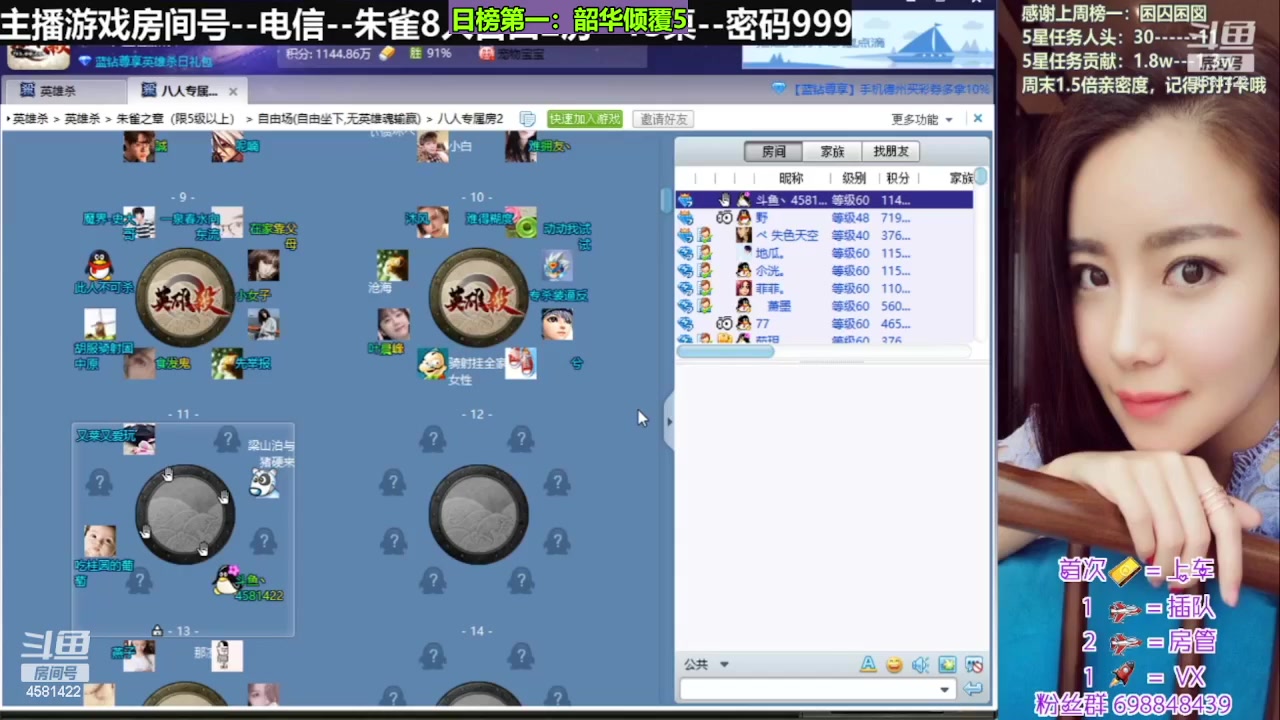The image size is (1280, 720).
Task: Open the chat input history dropdown arrow
Action: (x=944, y=688)
